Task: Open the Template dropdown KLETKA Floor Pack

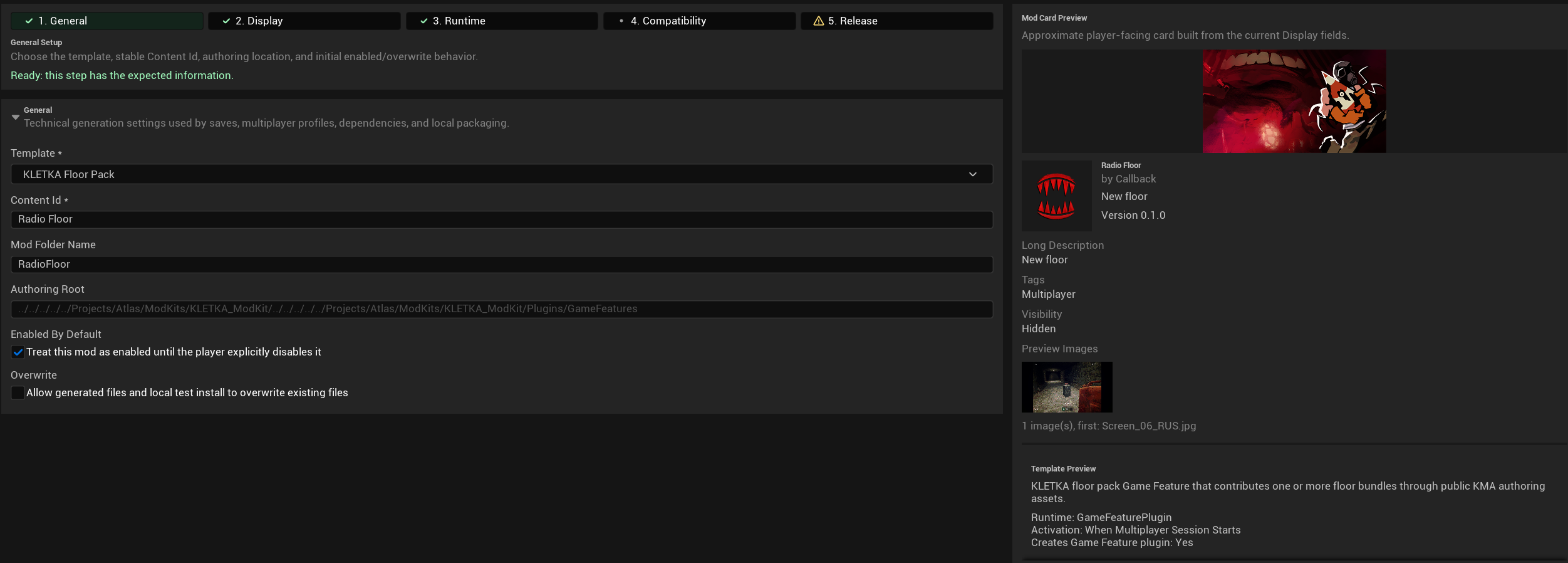Action: [x=502, y=174]
